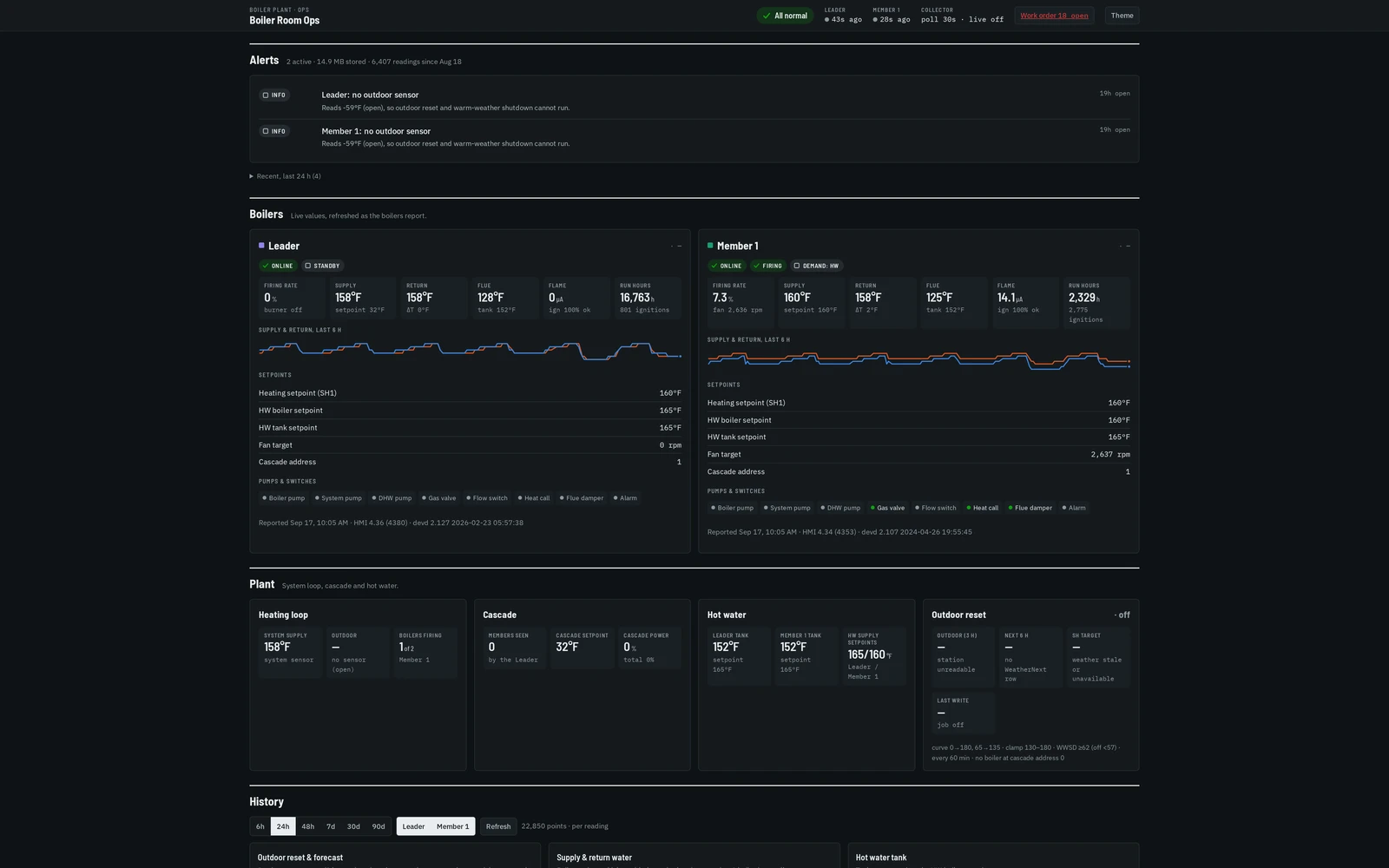Click Member 1's DHW pump indicator

(840, 508)
